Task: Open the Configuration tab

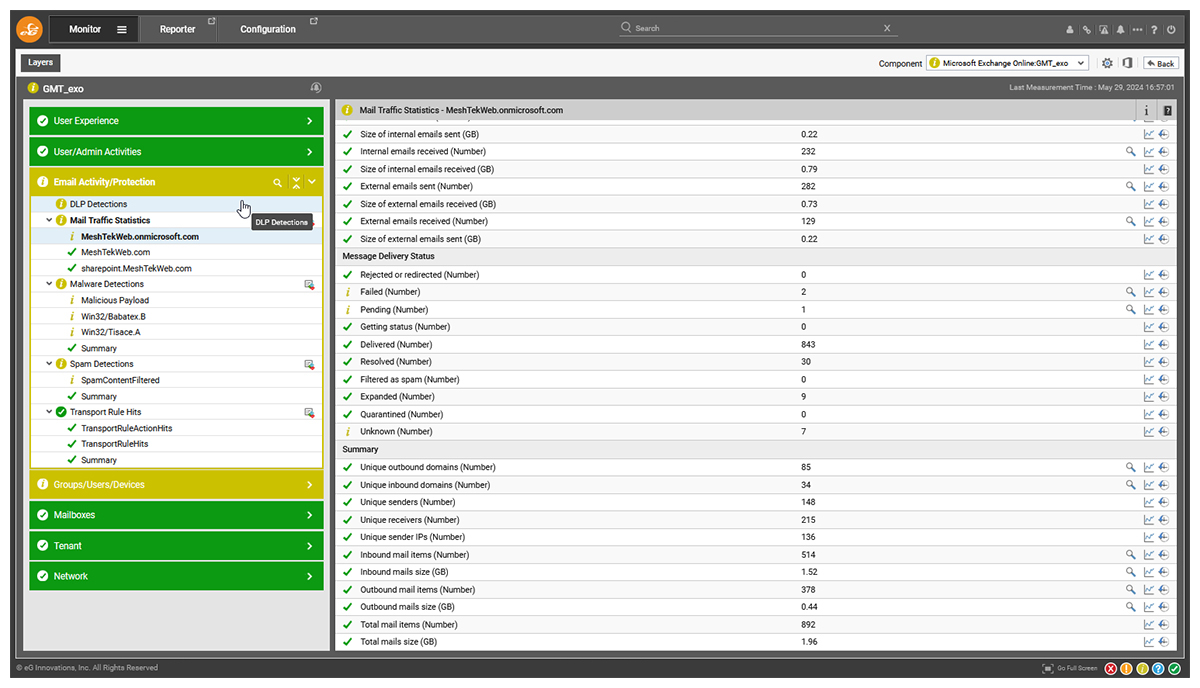Action: [269, 30]
